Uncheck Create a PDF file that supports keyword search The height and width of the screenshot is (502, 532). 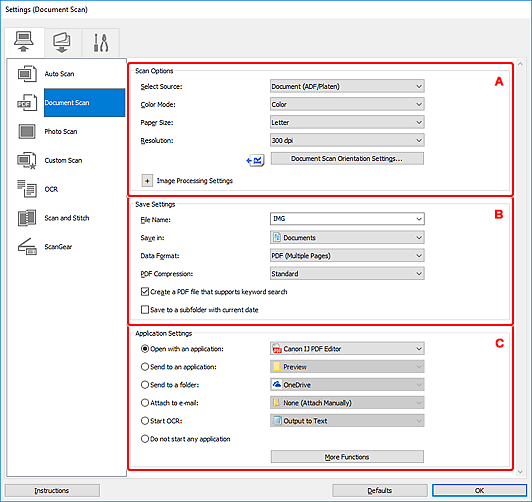[145, 291]
